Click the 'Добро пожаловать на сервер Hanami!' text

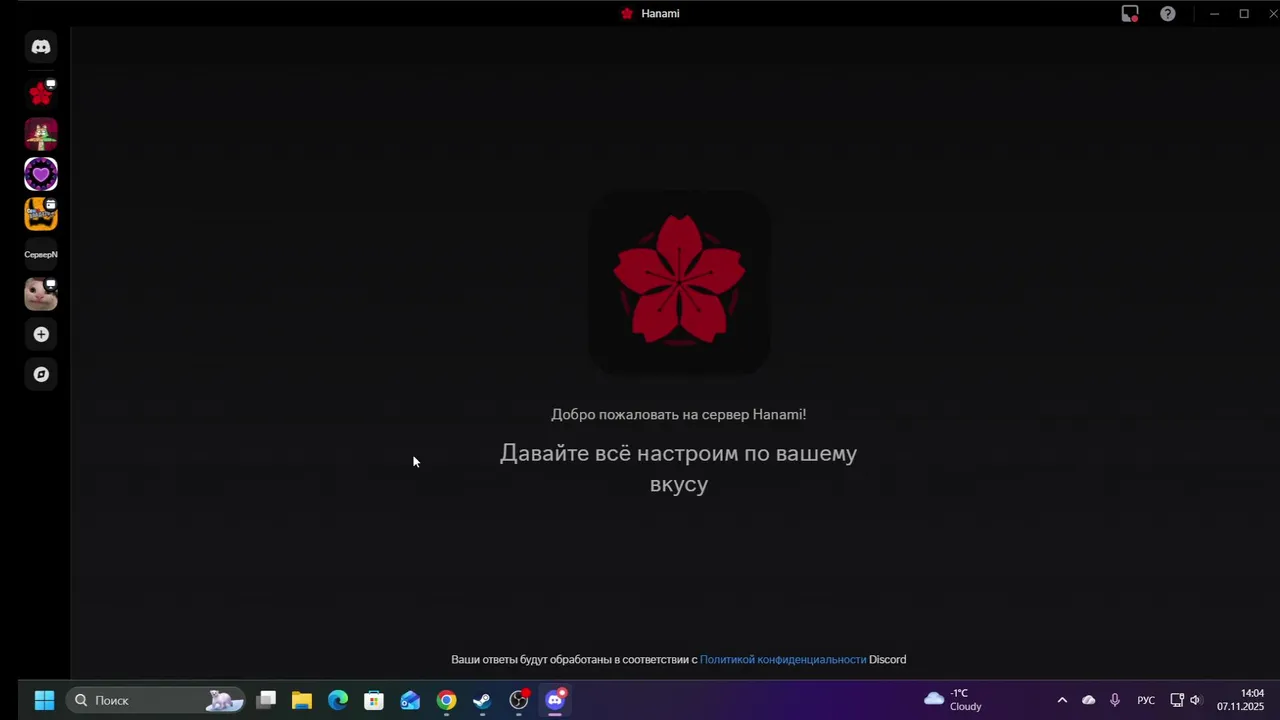678,414
